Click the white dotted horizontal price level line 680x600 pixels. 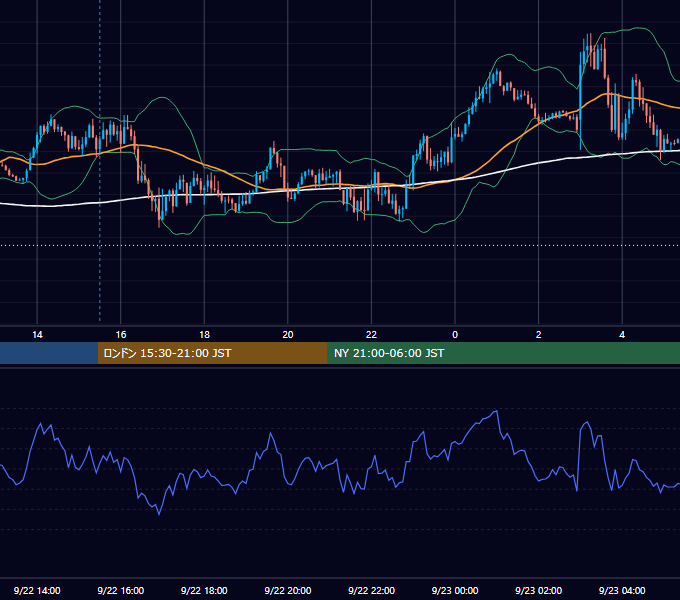340,245
